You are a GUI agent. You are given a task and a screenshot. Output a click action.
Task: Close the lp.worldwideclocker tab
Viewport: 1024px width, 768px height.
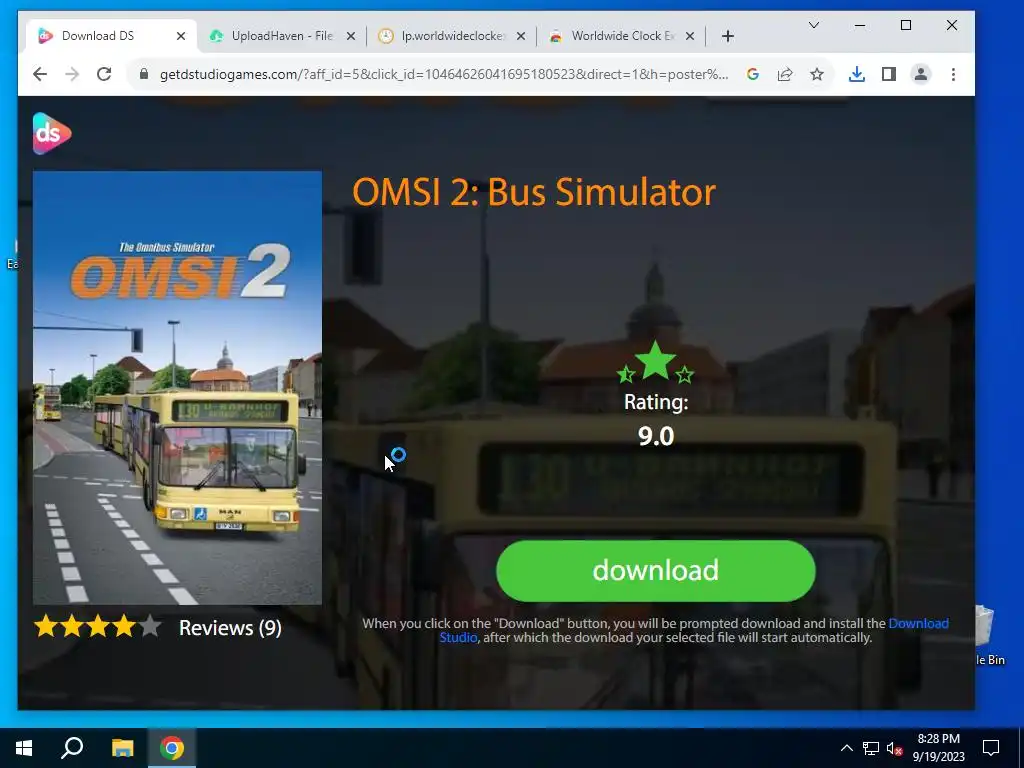[520, 36]
